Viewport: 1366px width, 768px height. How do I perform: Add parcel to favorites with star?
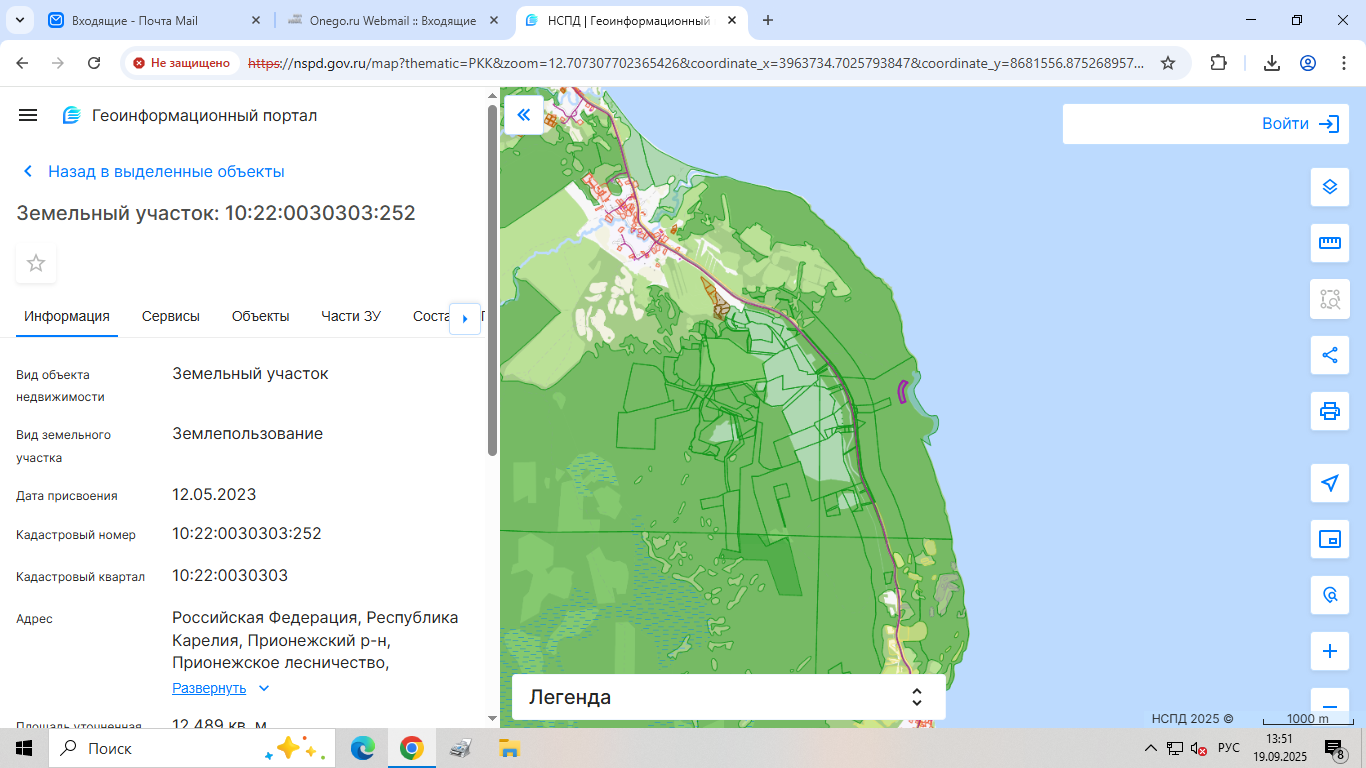[x=36, y=263]
